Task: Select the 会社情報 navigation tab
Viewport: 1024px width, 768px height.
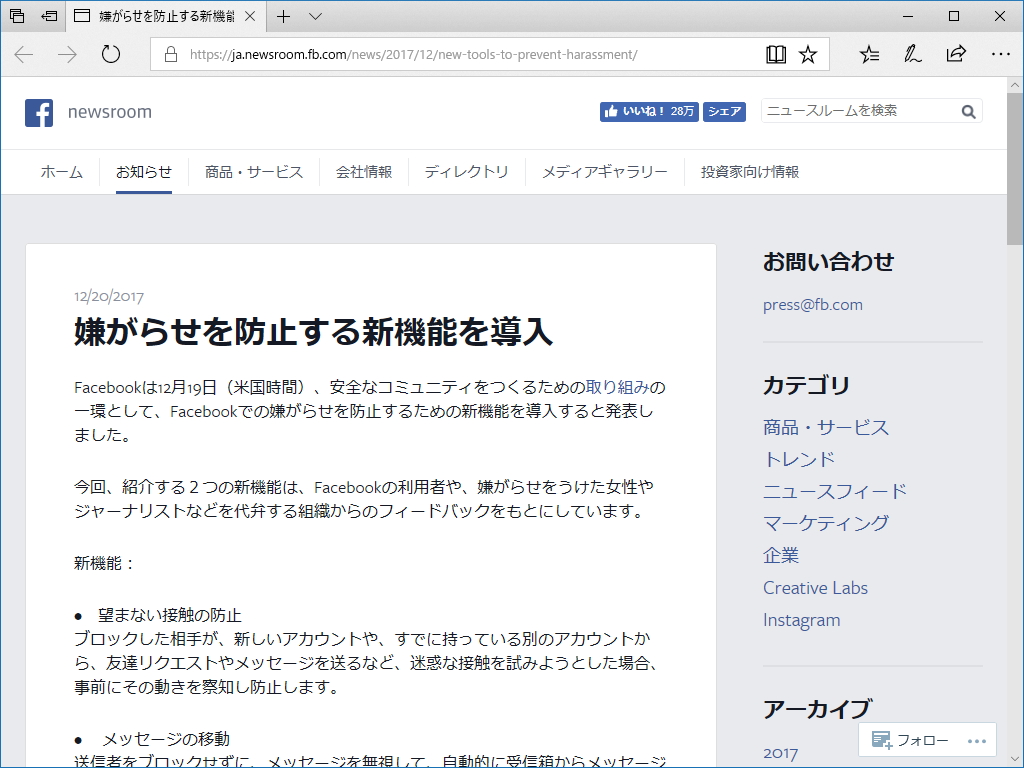Action: pyautogui.click(x=364, y=171)
